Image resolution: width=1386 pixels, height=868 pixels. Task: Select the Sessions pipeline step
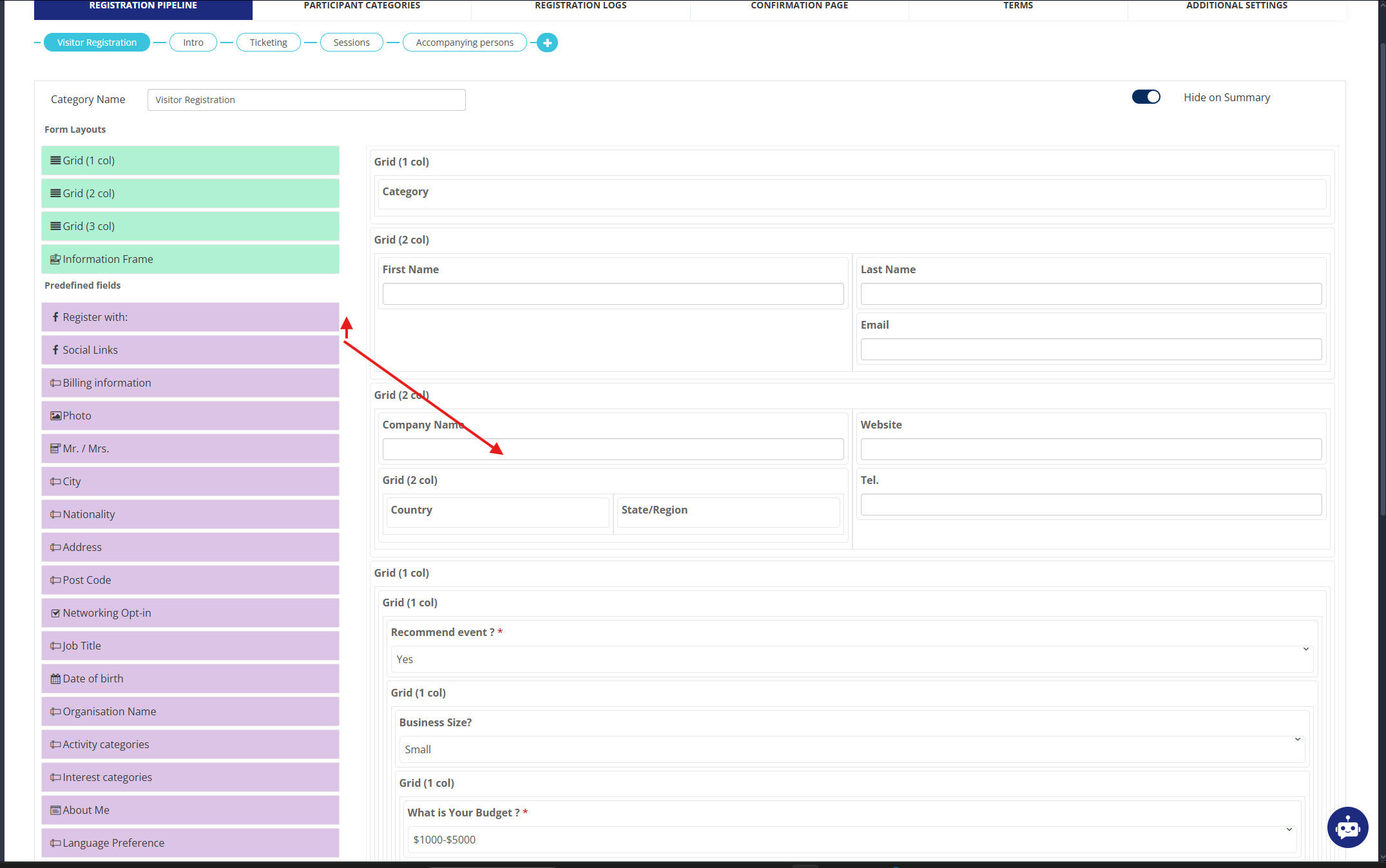coord(351,43)
